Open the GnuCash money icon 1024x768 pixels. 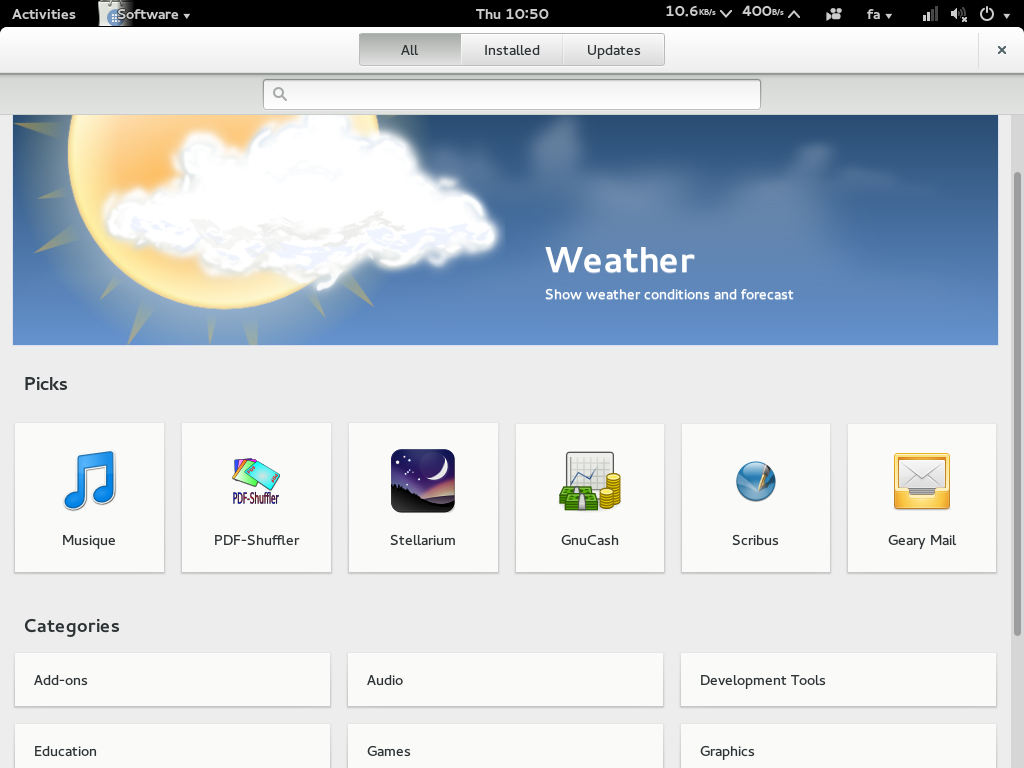pyautogui.click(x=590, y=481)
